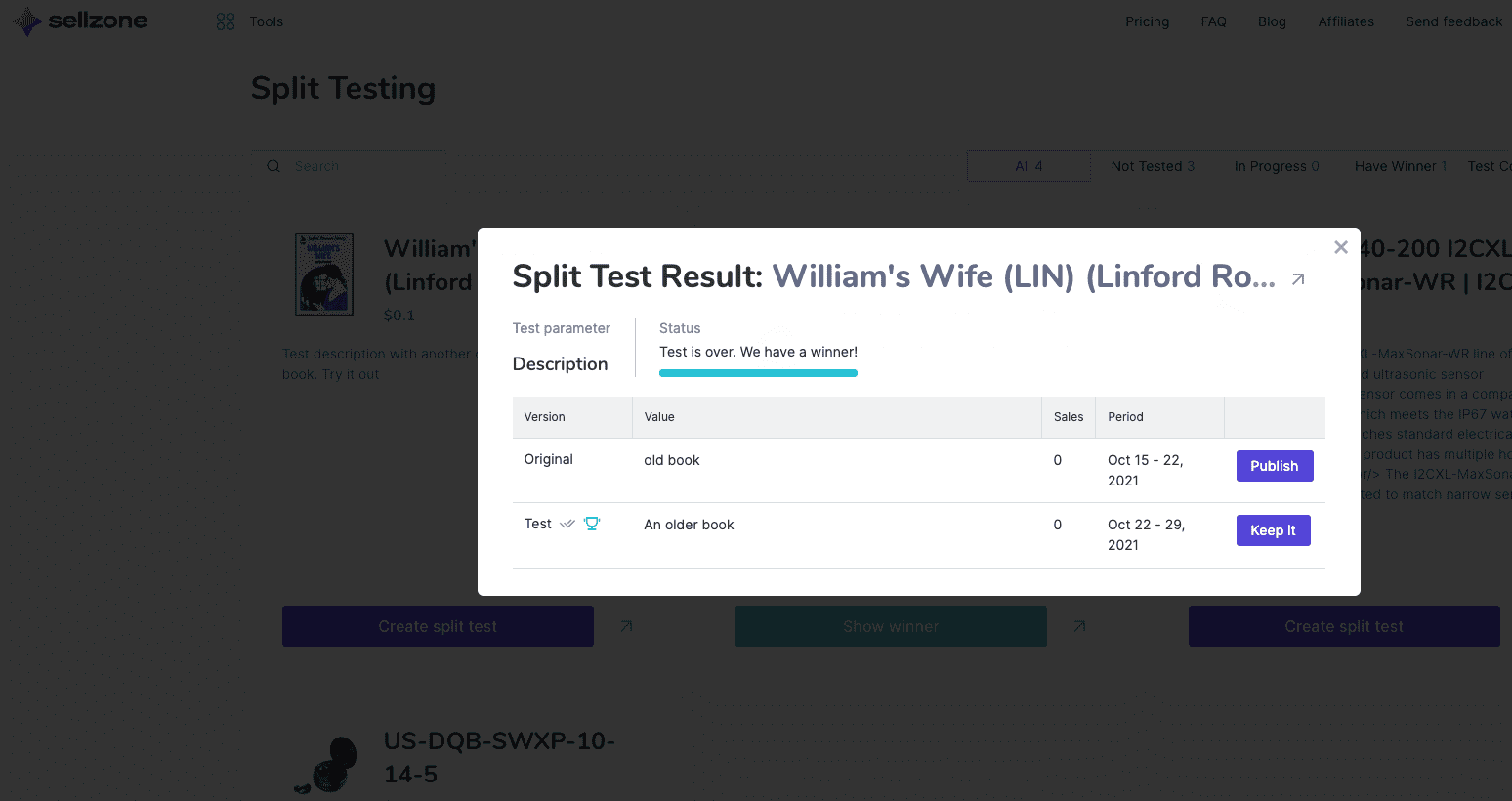1512x801 pixels.
Task: Click the external link arrow near Show winner
Action: tap(1078, 626)
